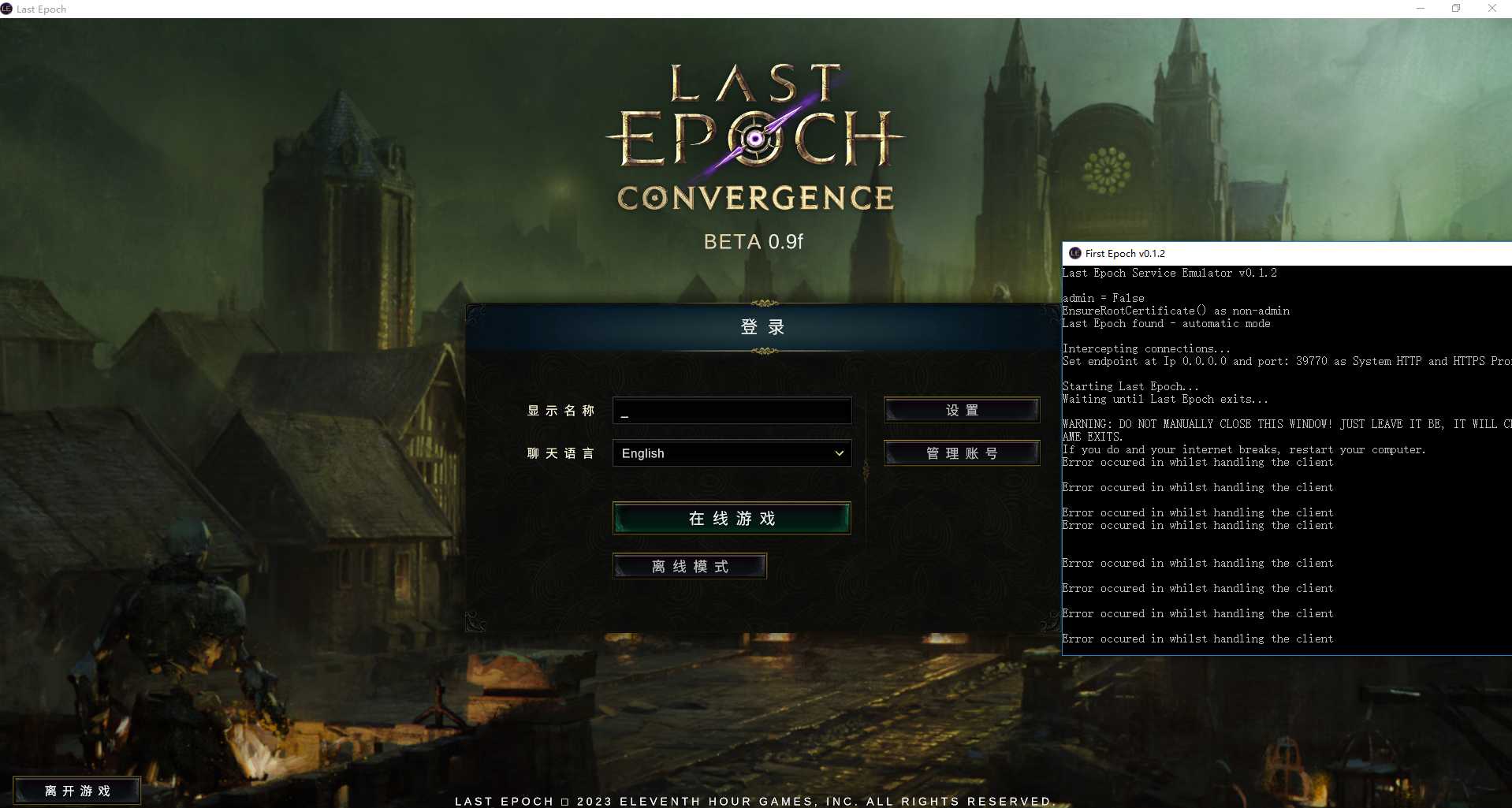
Task: Click the Last Epoch title bar icon
Action: (x=7, y=9)
